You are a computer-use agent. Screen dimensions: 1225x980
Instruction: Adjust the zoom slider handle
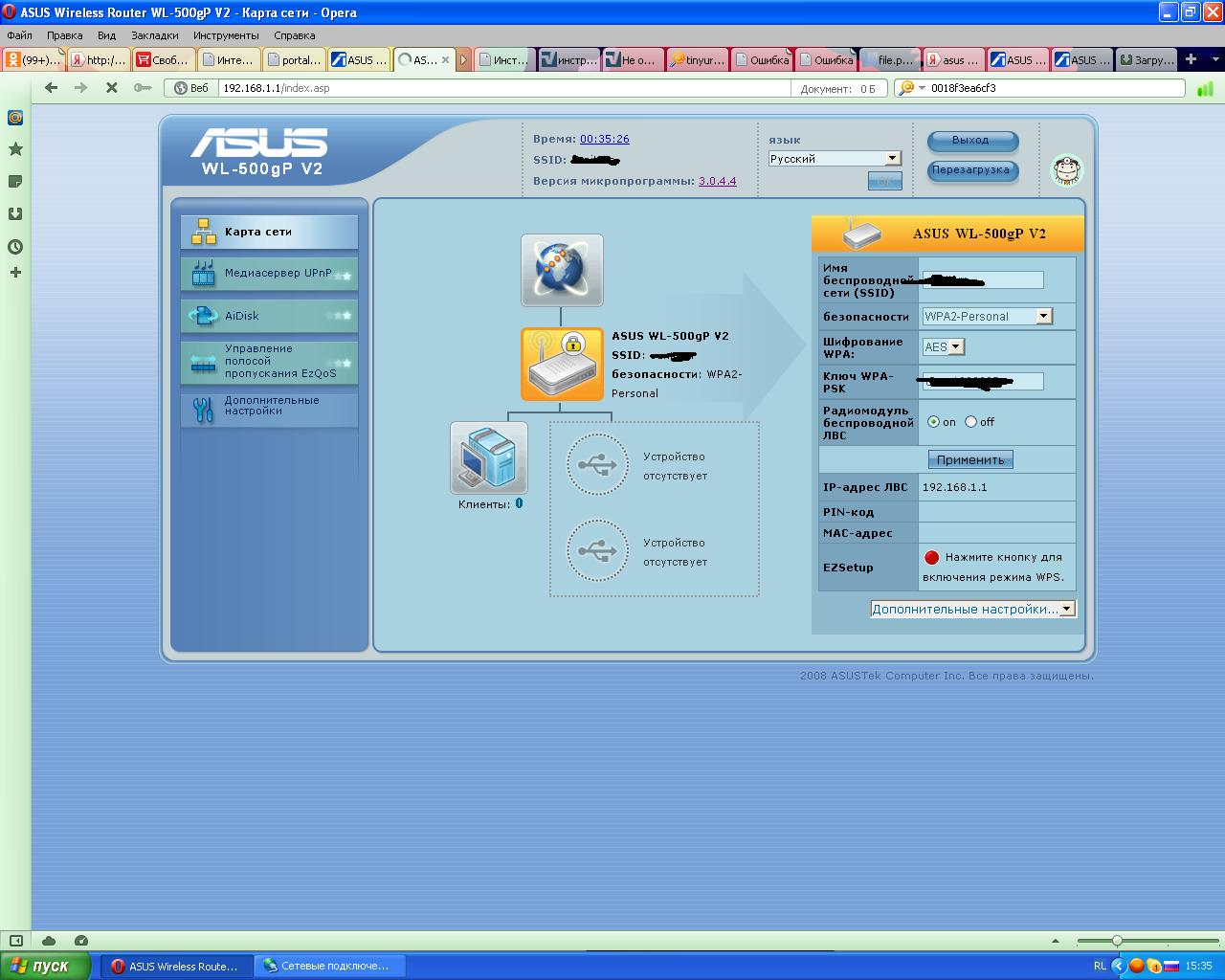tap(1116, 941)
